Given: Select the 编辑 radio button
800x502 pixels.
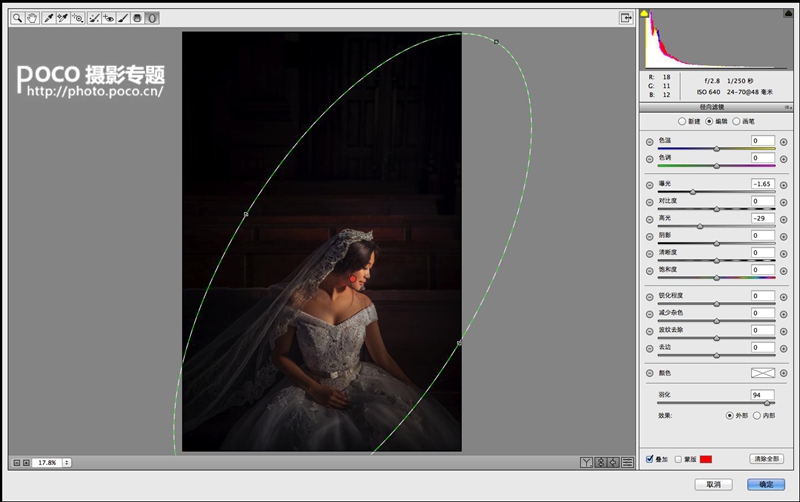Looking at the screenshot, I should (709, 121).
